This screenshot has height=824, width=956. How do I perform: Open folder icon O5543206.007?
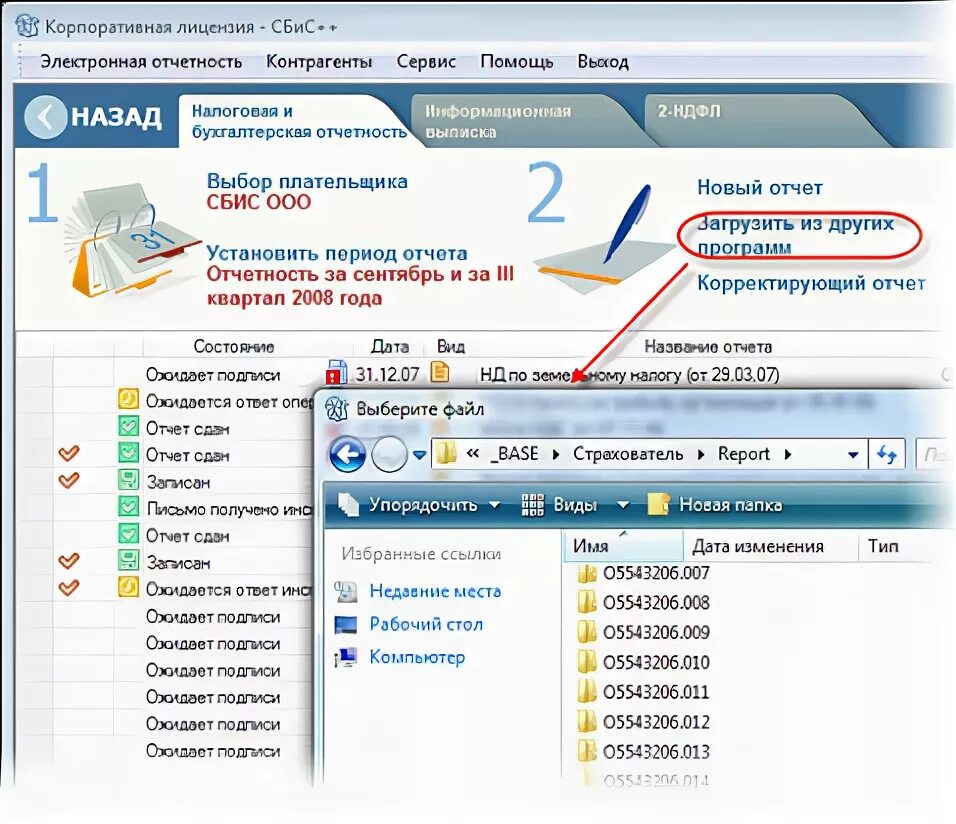click(587, 573)
